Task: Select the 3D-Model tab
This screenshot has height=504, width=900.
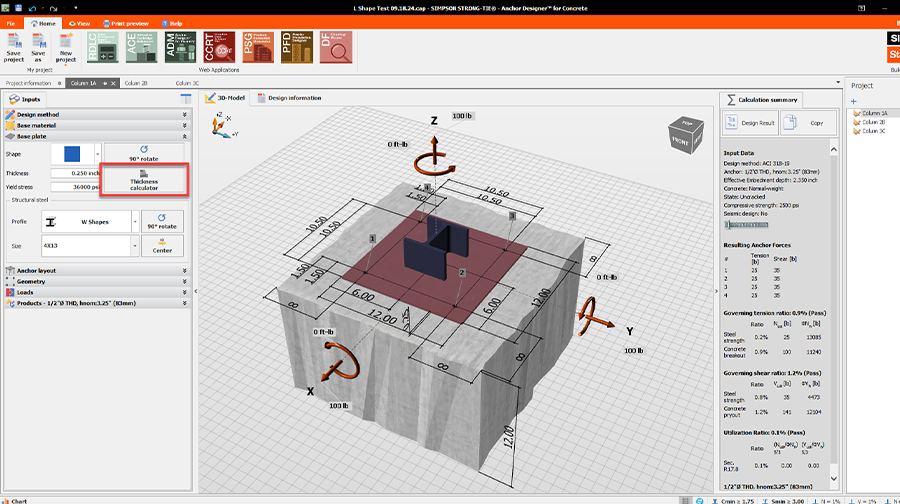Action: [225, 98]
